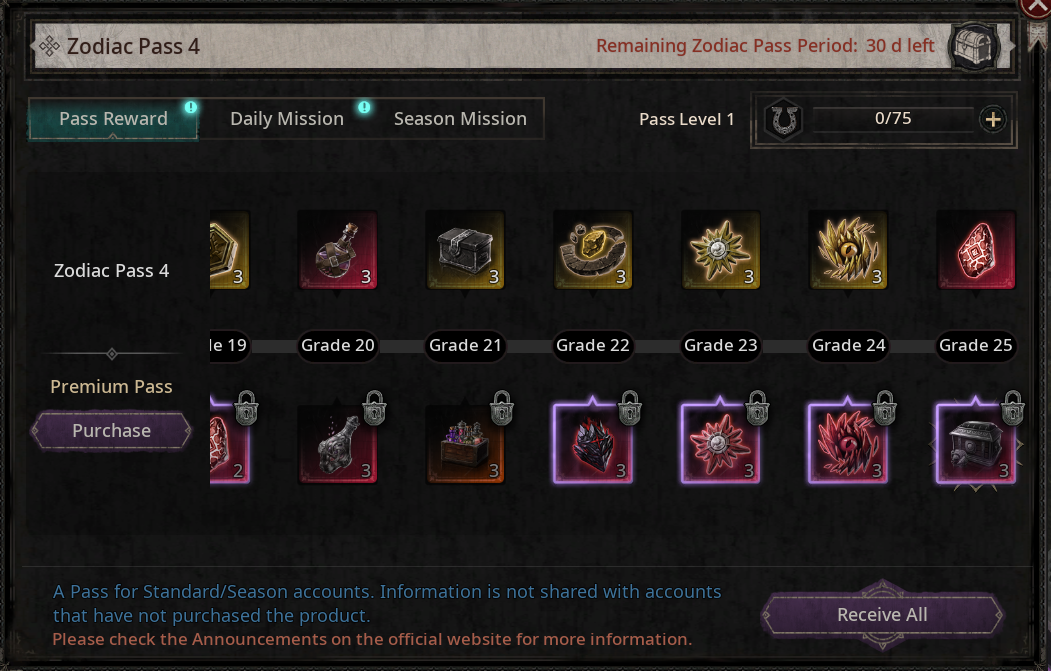Select the premium Grade 21 potion crate reward

[x=465, y=443]
